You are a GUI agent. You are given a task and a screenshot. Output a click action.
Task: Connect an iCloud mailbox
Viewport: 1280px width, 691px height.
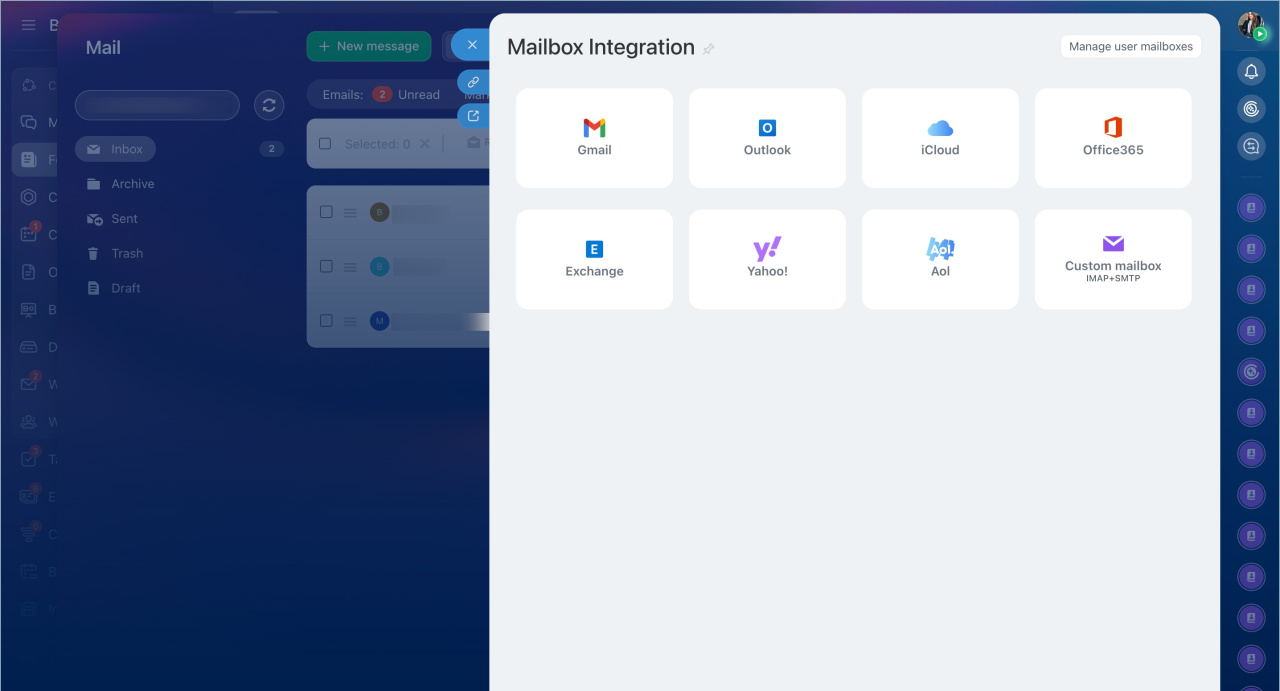[940, 138]
